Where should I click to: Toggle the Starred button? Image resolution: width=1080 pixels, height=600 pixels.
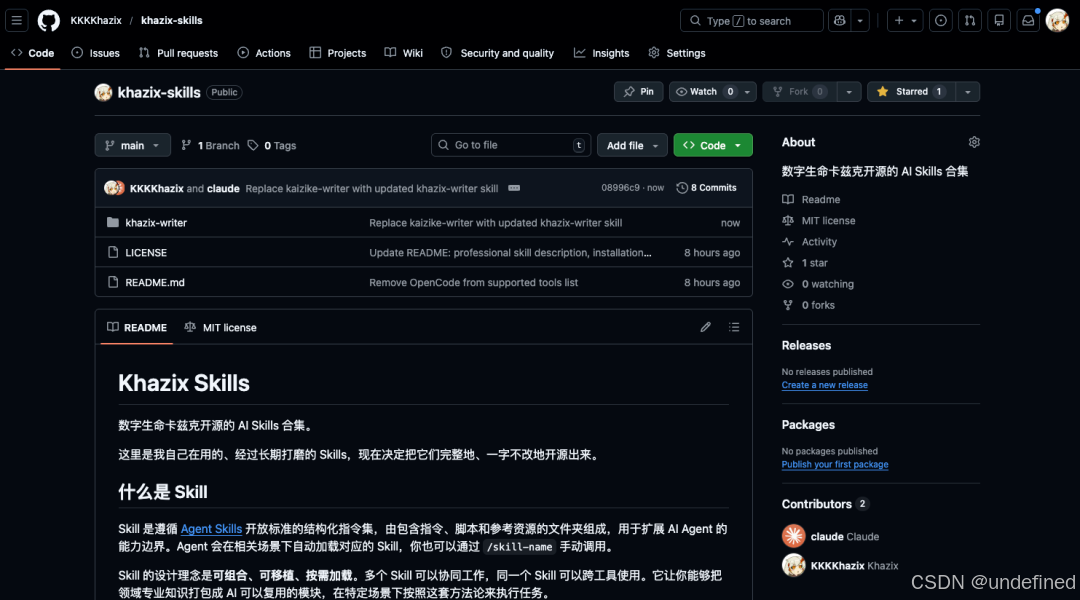pyautogui.click(x=911, y=92)
